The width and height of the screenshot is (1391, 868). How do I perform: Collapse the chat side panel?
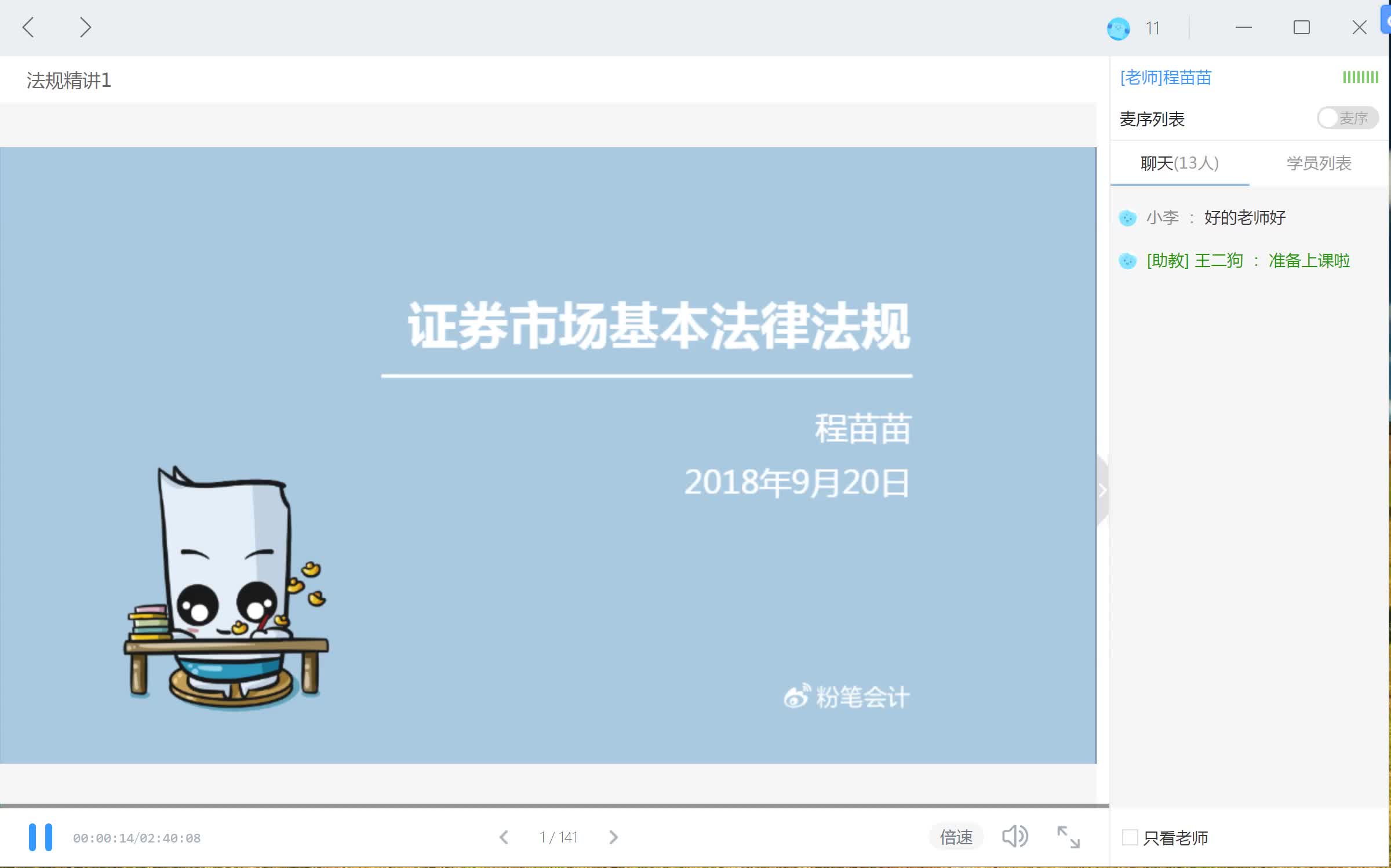1102,491
